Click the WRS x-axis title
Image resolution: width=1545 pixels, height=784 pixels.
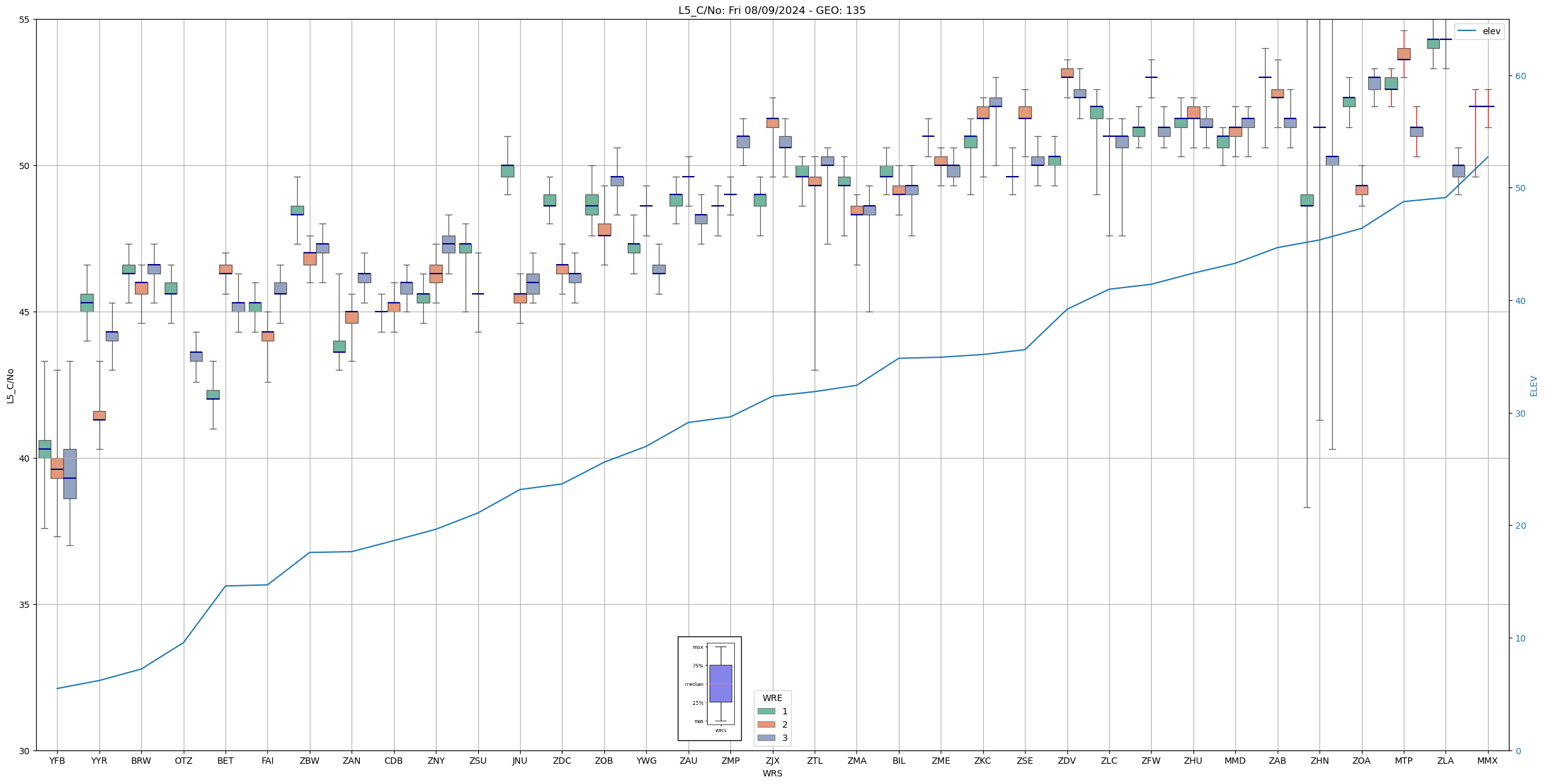772,773
